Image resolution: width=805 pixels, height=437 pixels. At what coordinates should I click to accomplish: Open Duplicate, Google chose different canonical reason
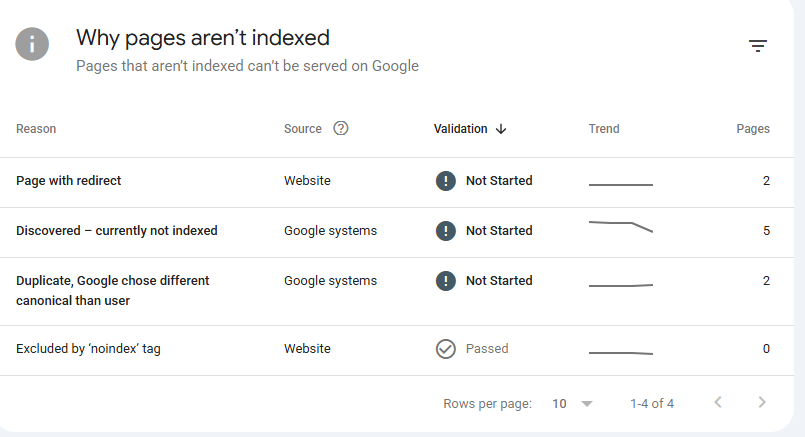(x=112, y=291)
